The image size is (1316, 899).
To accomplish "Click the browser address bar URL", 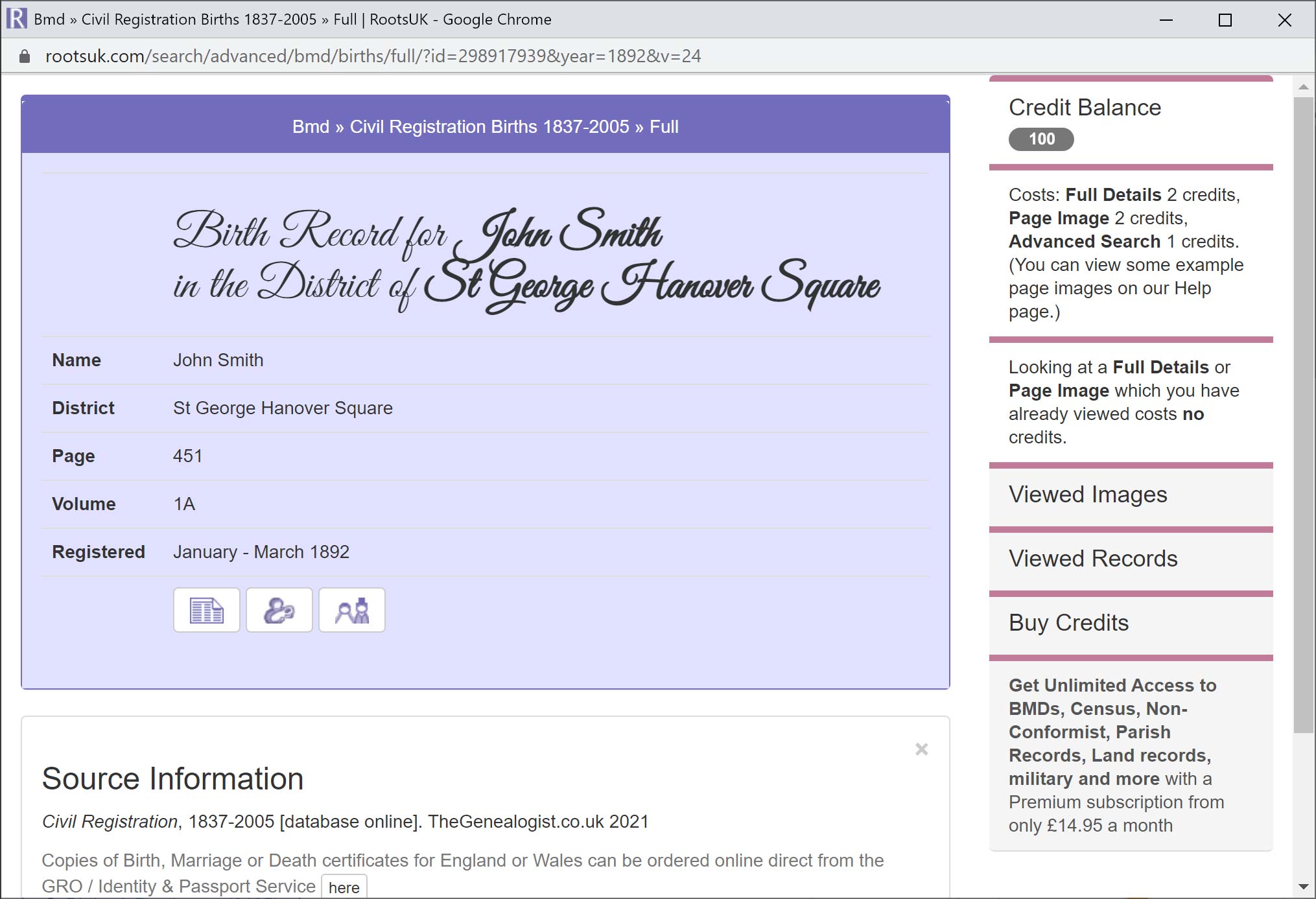I will [373, 56].
